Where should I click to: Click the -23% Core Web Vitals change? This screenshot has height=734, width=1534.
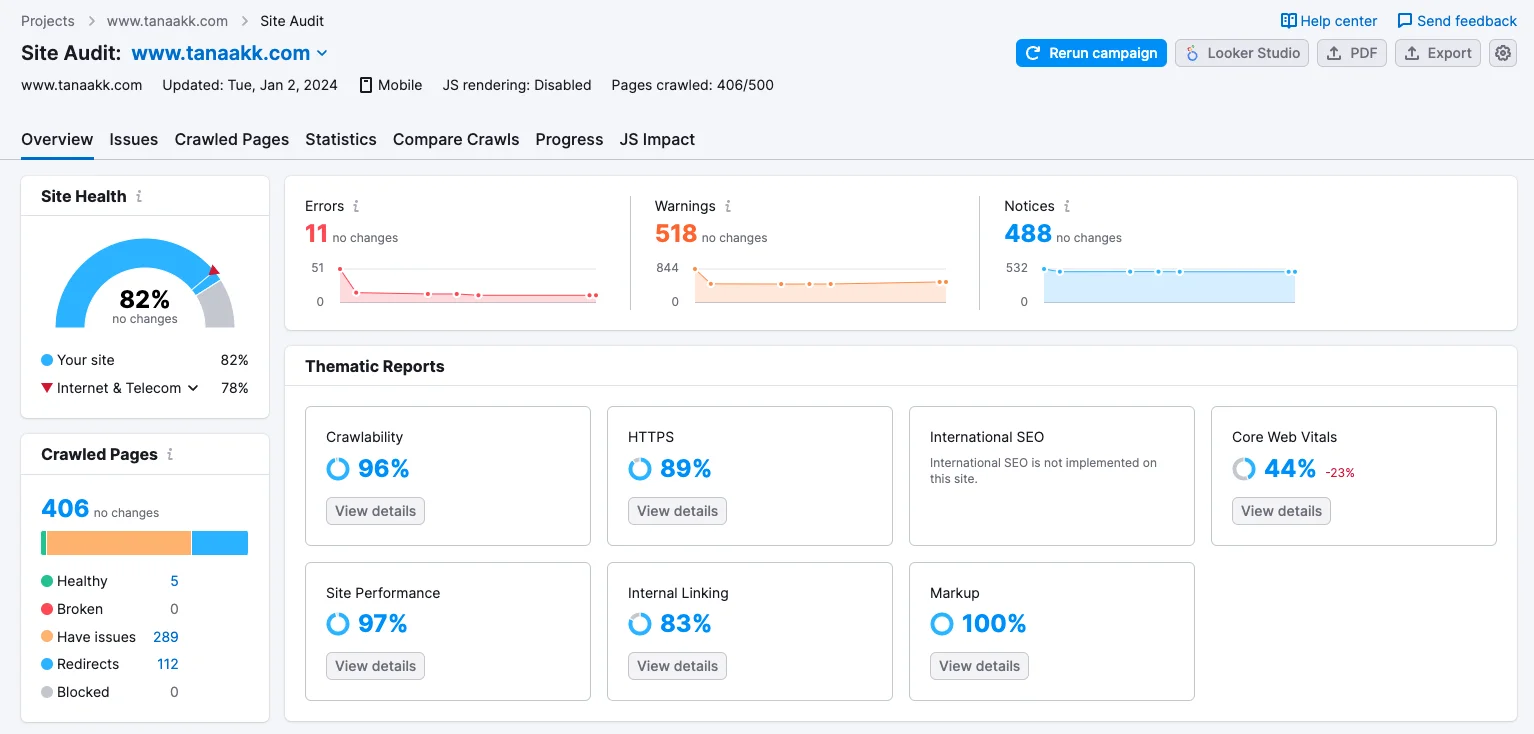1340,473
